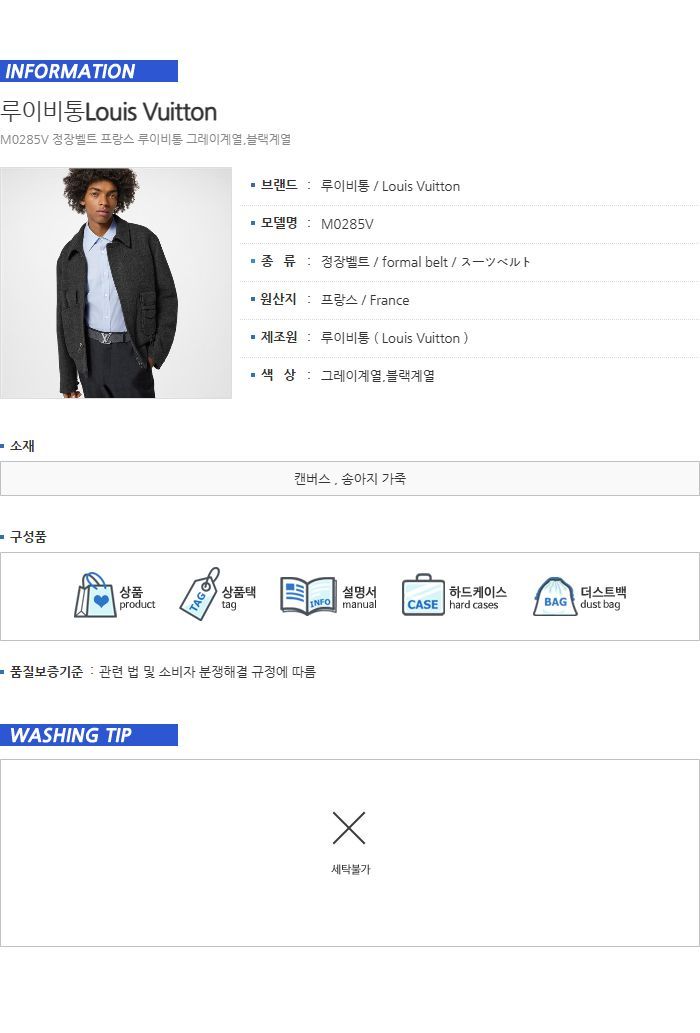
Task: Click the color value 그레이계열,블랙계열
Action: (x=377, y=376)
